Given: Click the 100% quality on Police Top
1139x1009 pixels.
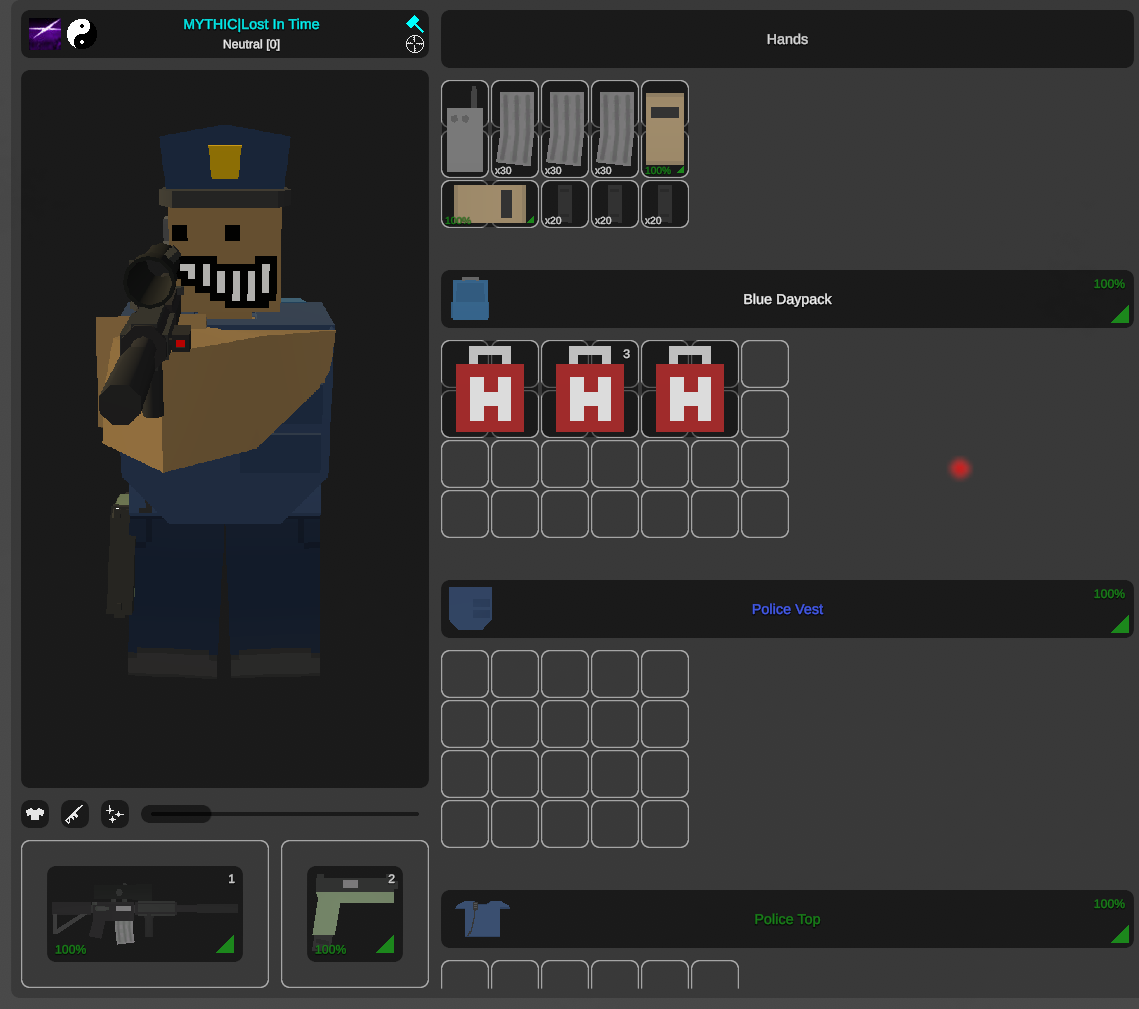Looking at the screenshot, I should (1108, 904).
